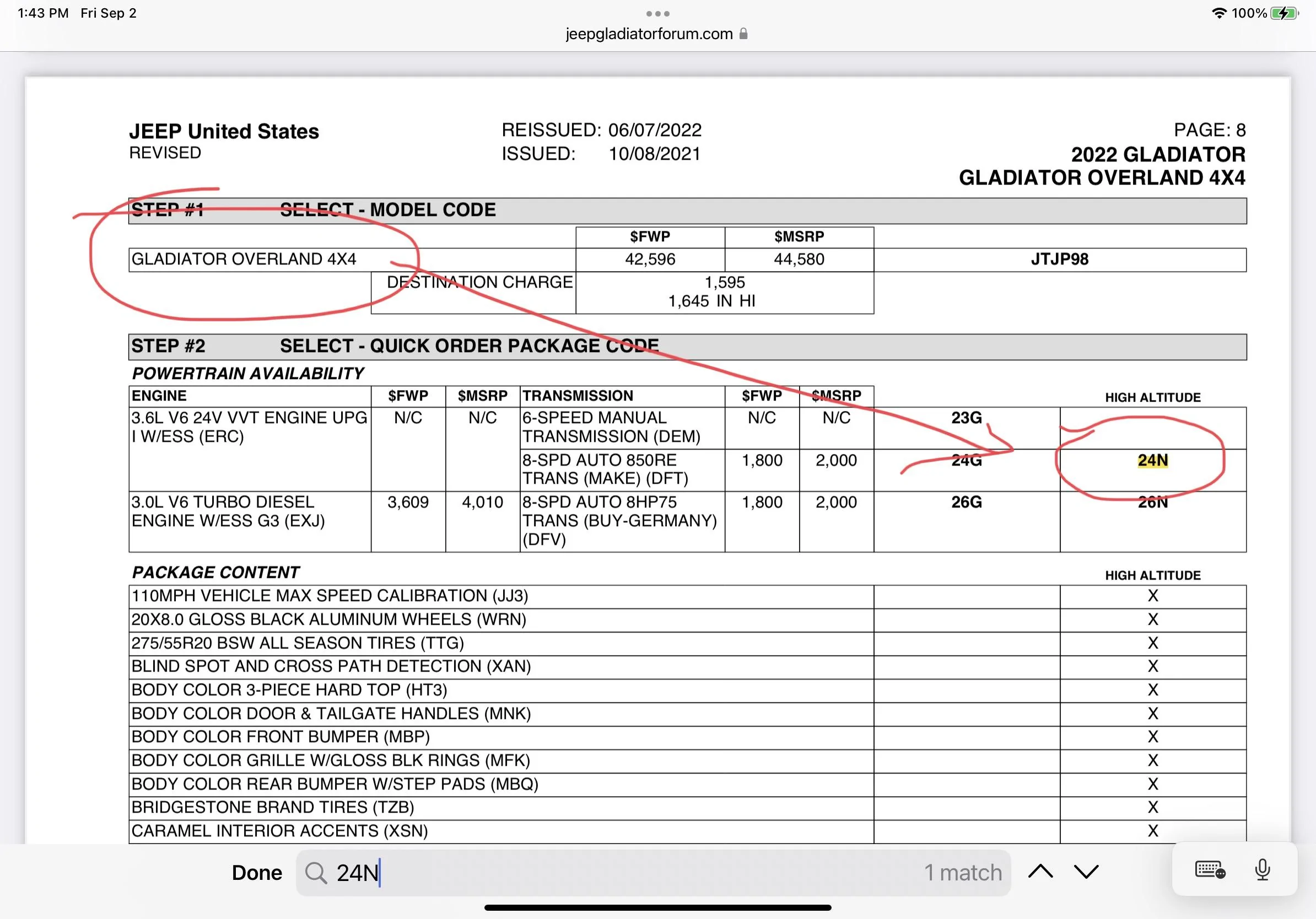Image resolution: width=1316 pixels, height=919 pixels.
Task: Click the 1 match count in find bar
Action: pyautogui.click(x=963, y=873)
